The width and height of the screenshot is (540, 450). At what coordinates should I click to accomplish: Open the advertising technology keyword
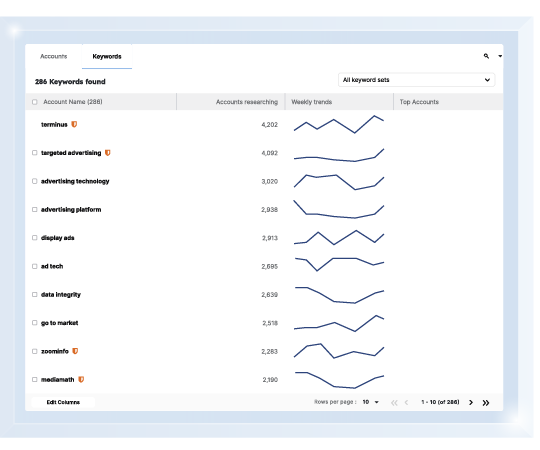click(75, 181)
